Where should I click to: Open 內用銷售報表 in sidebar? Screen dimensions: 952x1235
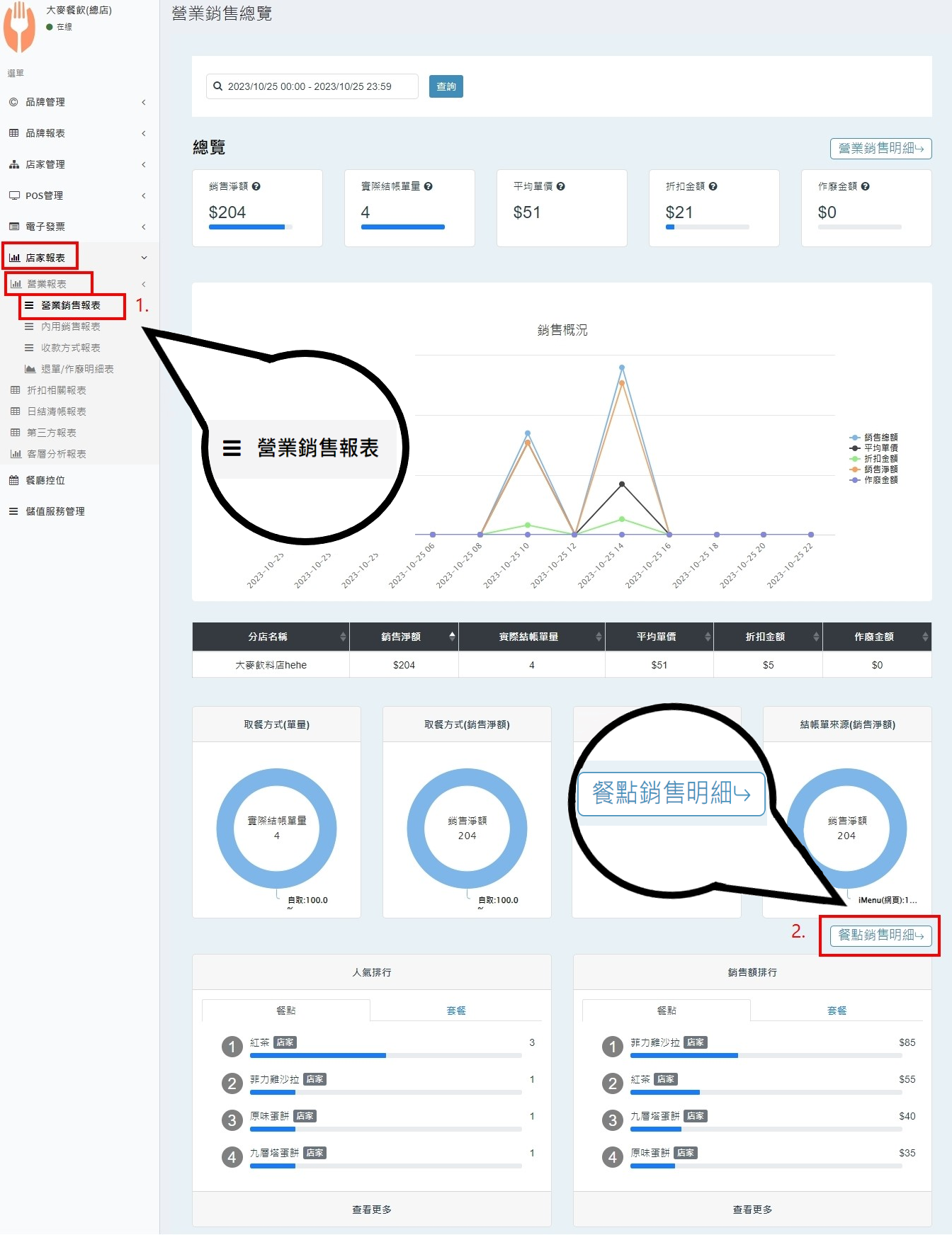point(70,326)
